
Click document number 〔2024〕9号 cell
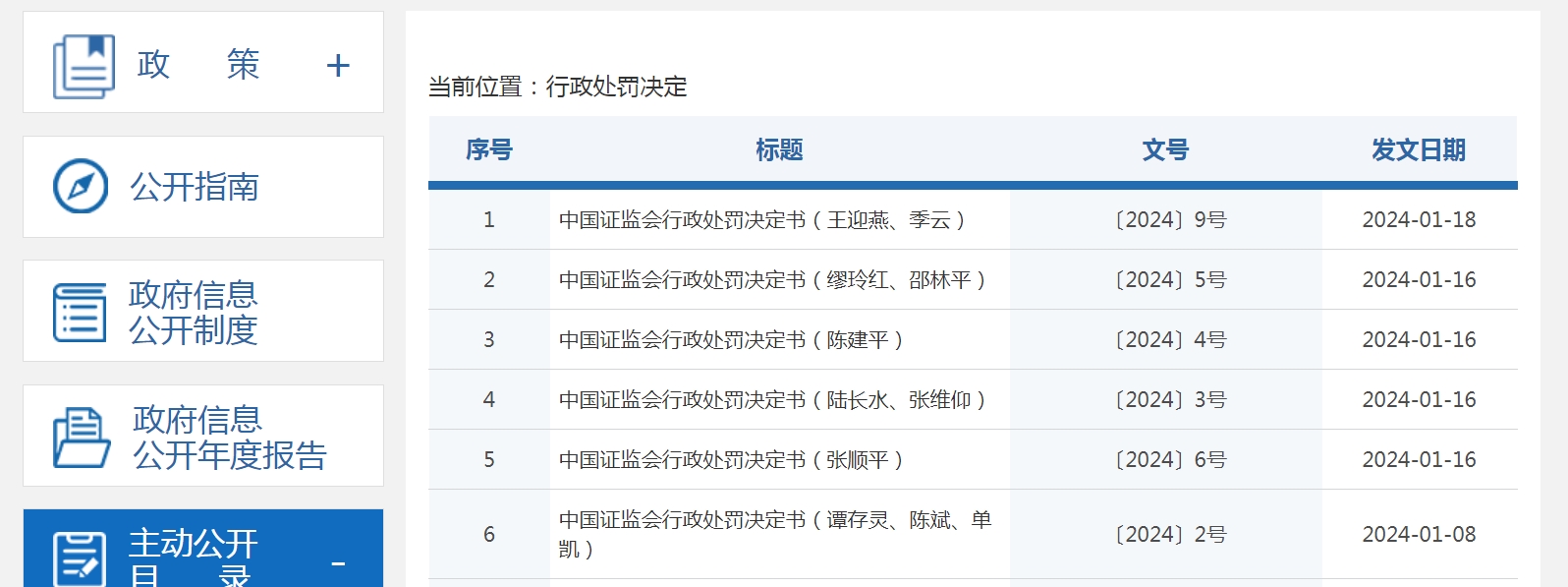[1169, 220]
